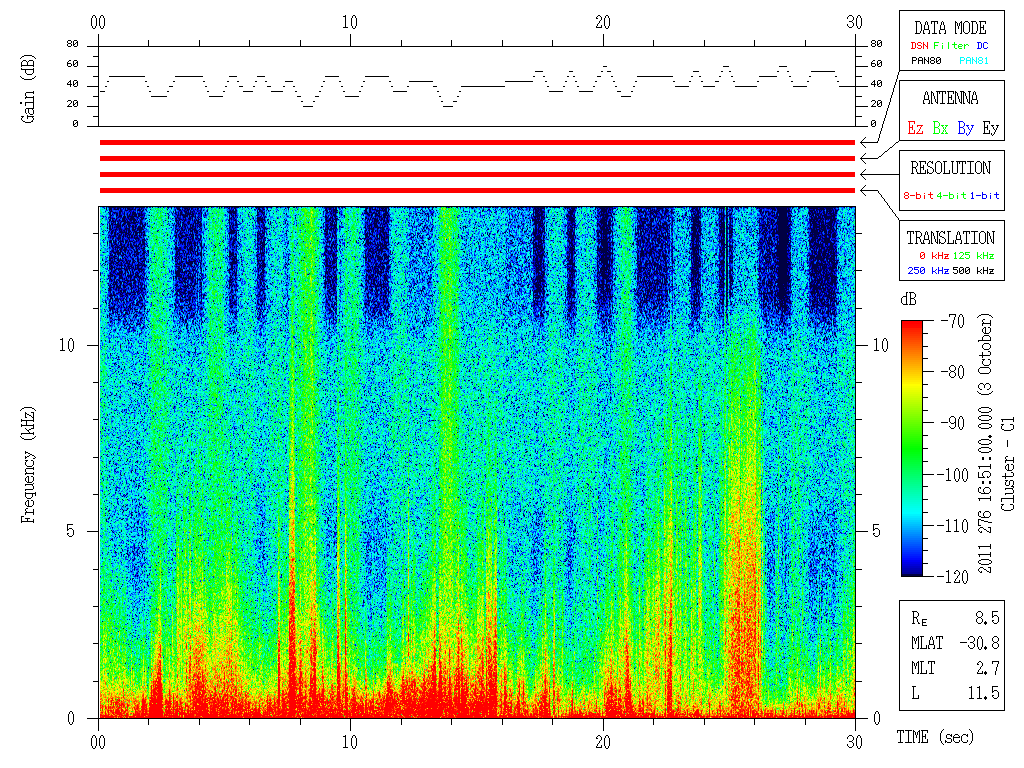Click the second red antenna status bar

point(477,159)
